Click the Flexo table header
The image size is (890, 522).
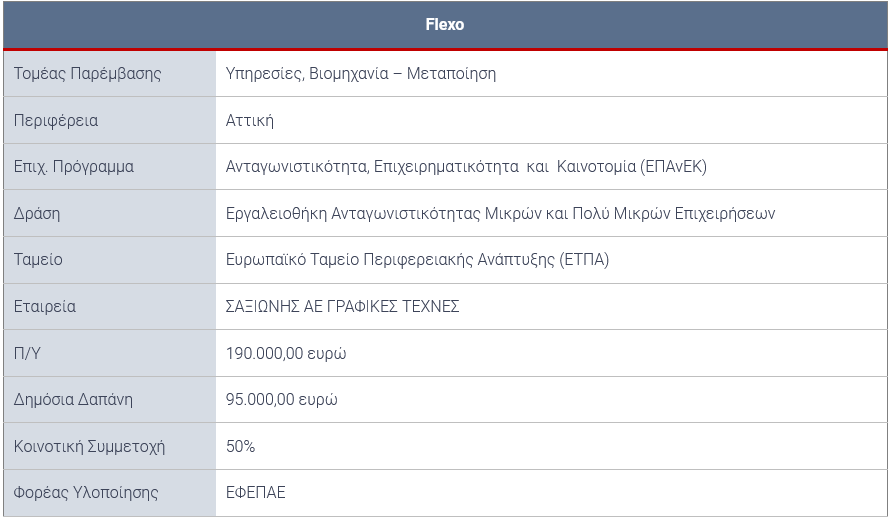[x=445, y=24]
